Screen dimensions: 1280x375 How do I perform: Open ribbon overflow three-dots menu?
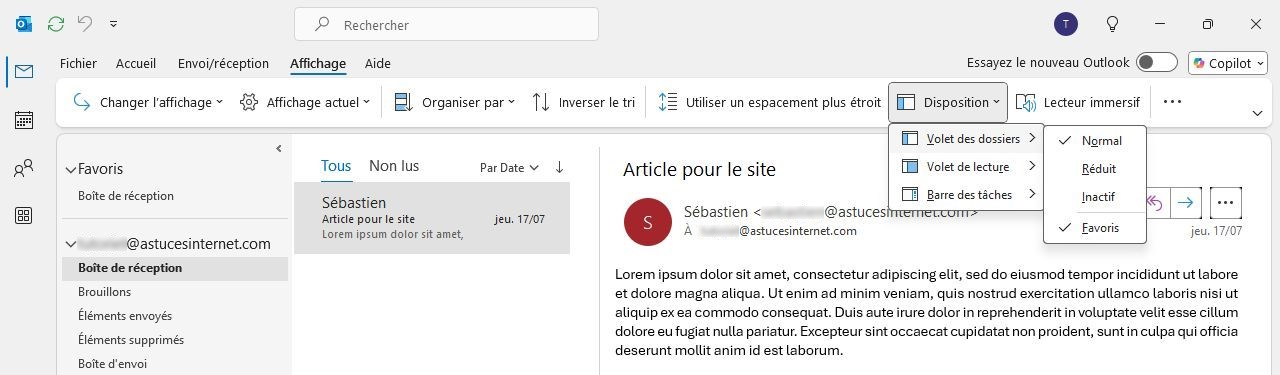point(1173,102)
